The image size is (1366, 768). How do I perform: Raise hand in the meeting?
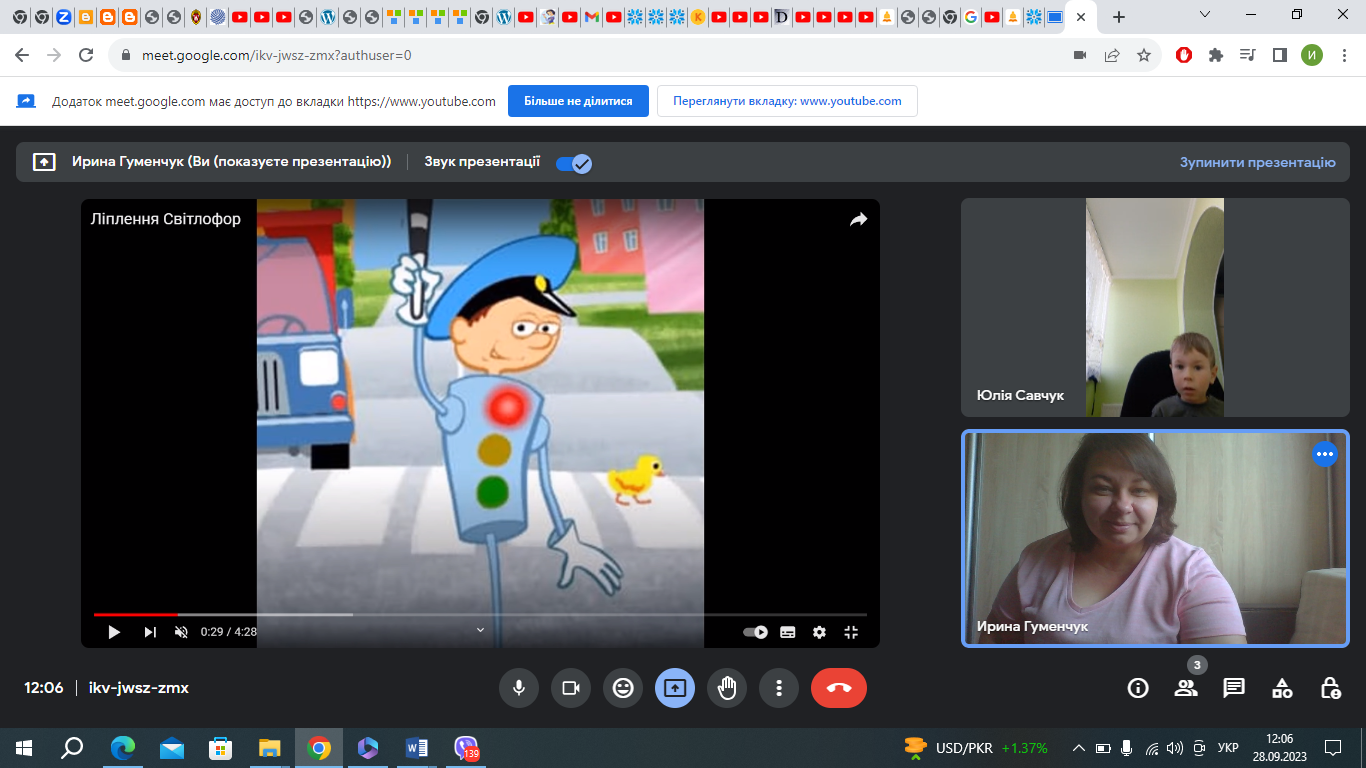pyautogui.click(x=727, y=688)
